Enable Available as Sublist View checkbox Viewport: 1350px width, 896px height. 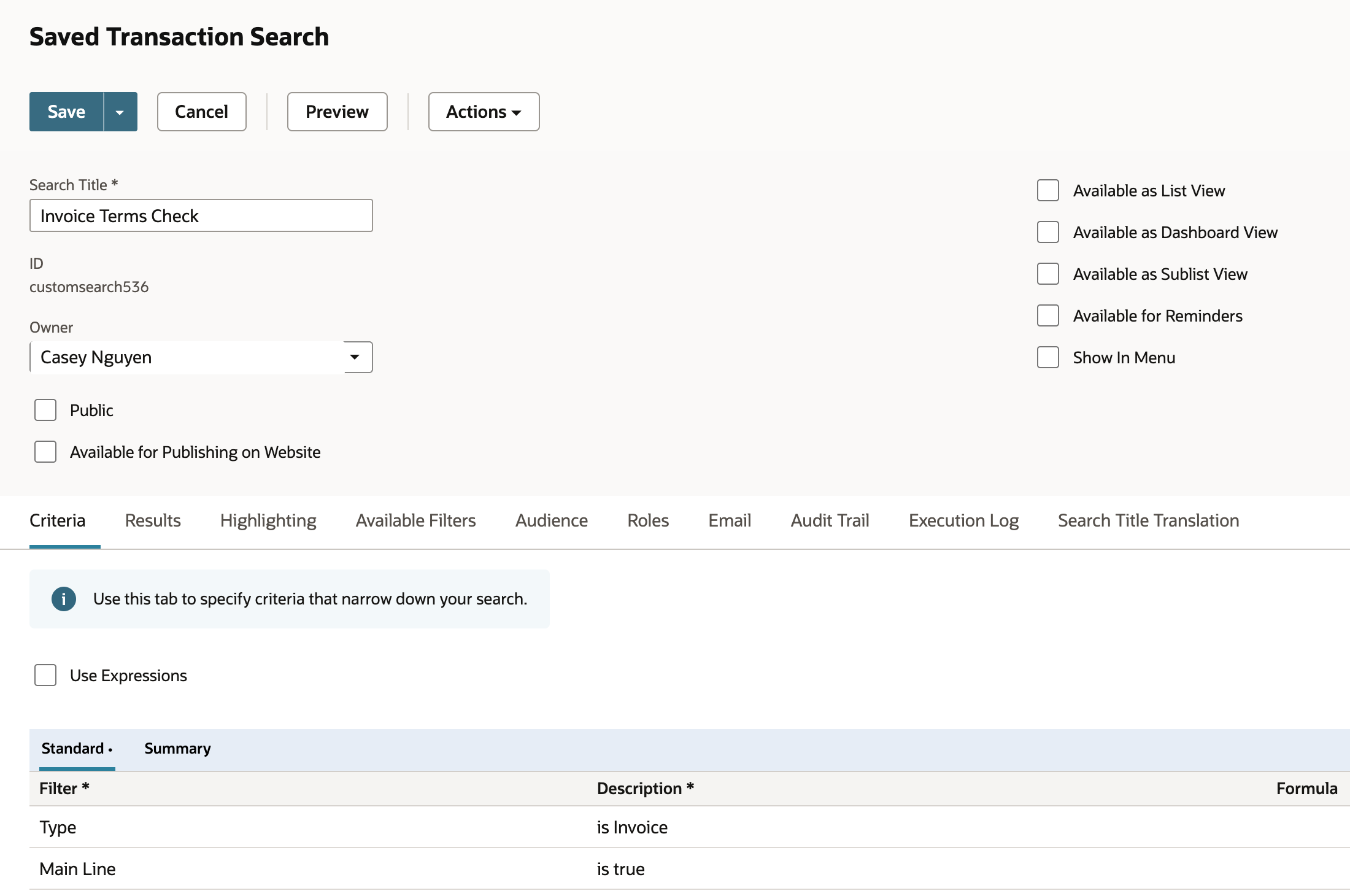pyautogui.click(x=1048, y=274)
